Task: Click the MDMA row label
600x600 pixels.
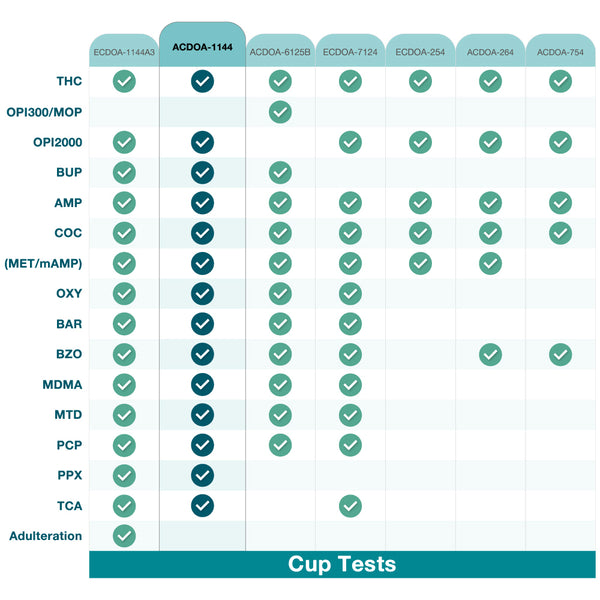Action: coord(63,384)
